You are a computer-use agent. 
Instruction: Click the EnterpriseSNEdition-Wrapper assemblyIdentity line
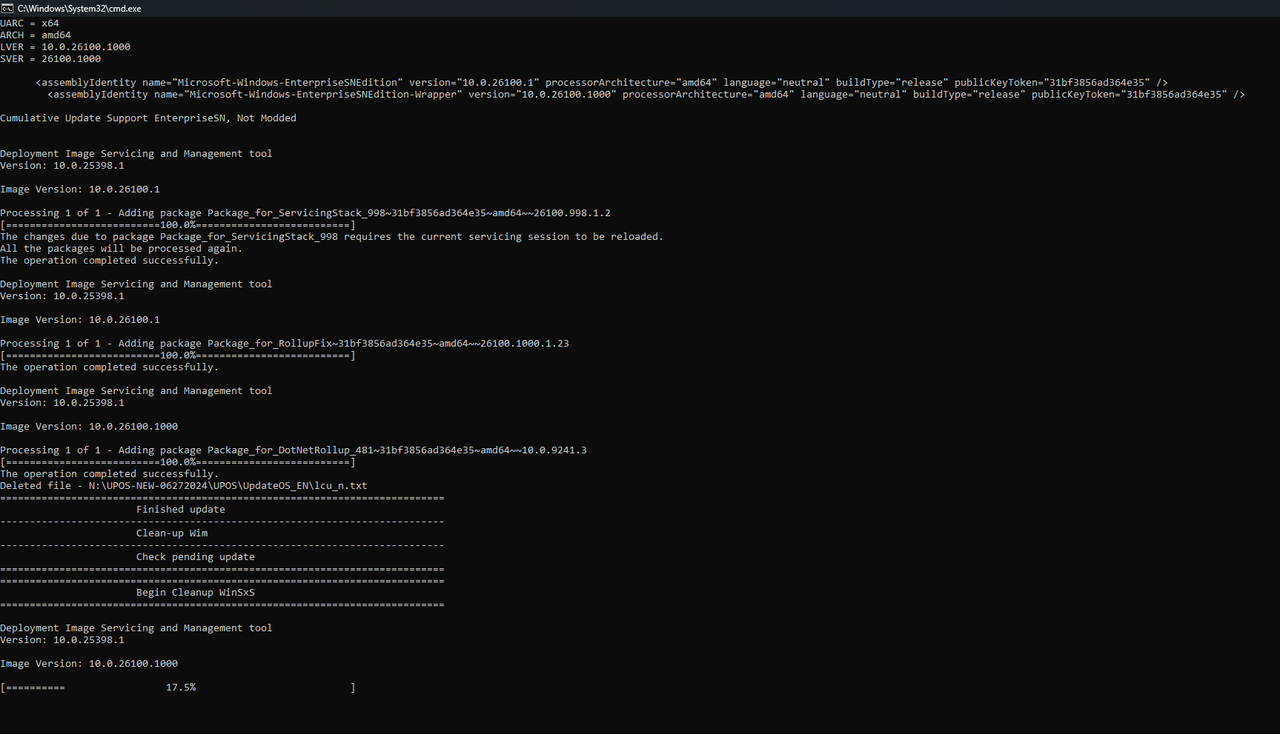pyautogui.click(x=646, y=94)
